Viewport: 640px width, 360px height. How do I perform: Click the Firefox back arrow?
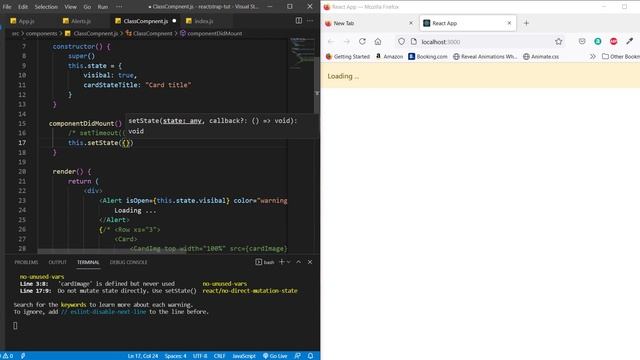[331, 42]
